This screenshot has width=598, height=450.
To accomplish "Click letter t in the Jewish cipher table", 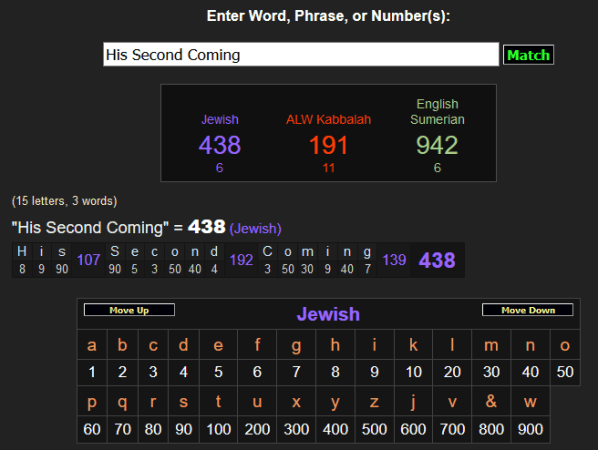I will click(218, 402).
